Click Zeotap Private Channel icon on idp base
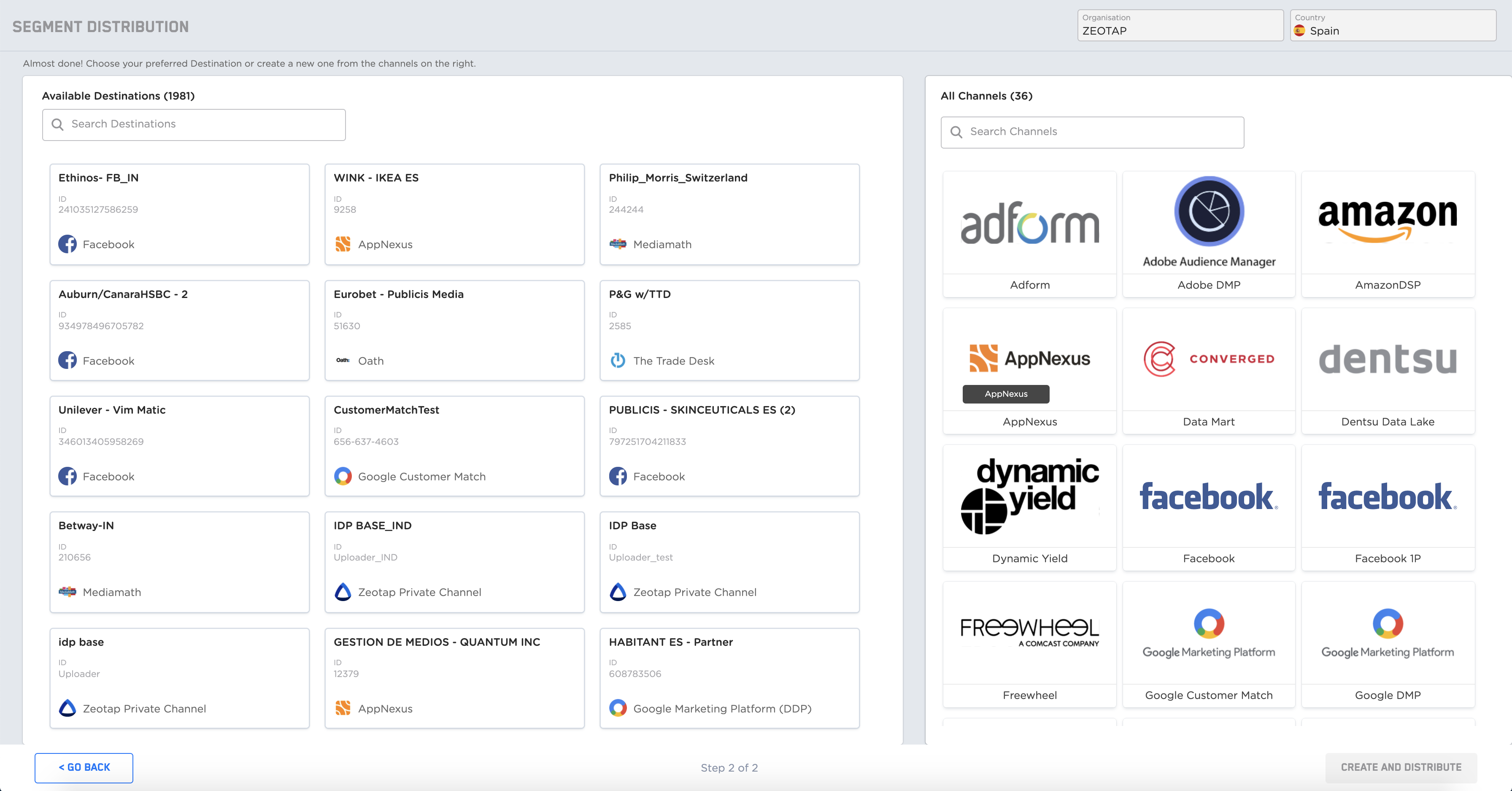The image size is (1512, 791). tap(67, 708)
